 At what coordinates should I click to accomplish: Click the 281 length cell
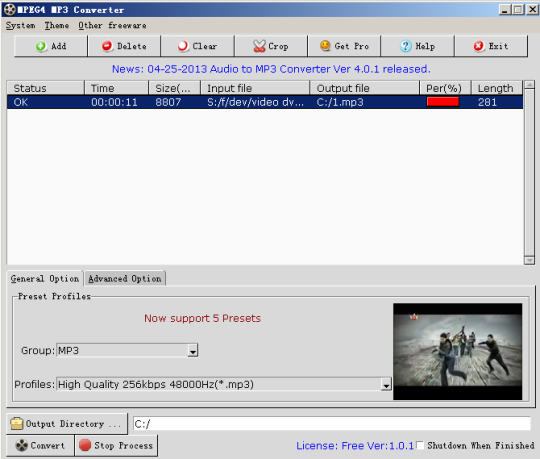coord(487,102)
